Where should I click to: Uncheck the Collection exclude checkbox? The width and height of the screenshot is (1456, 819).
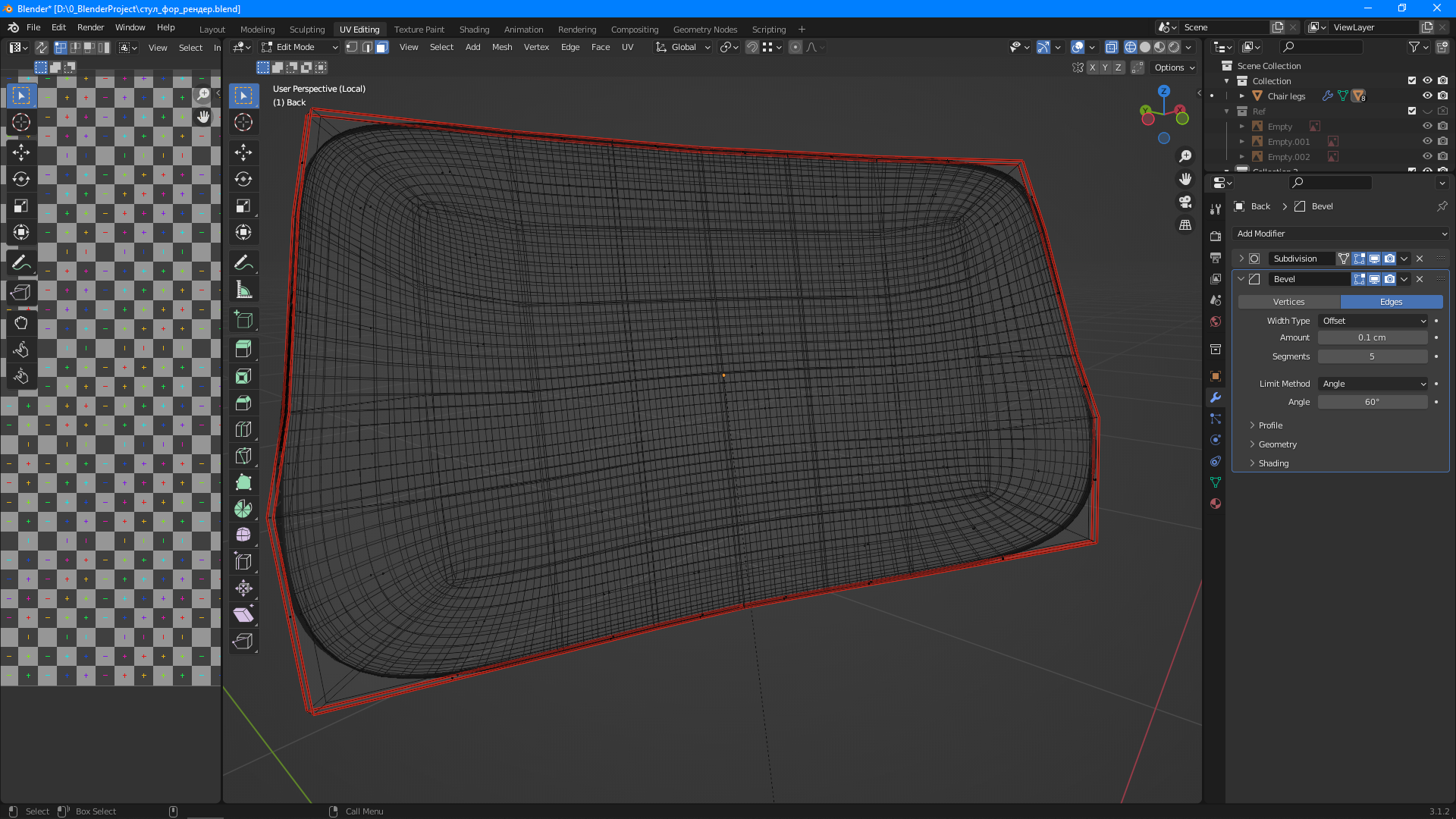point(1412,81)
